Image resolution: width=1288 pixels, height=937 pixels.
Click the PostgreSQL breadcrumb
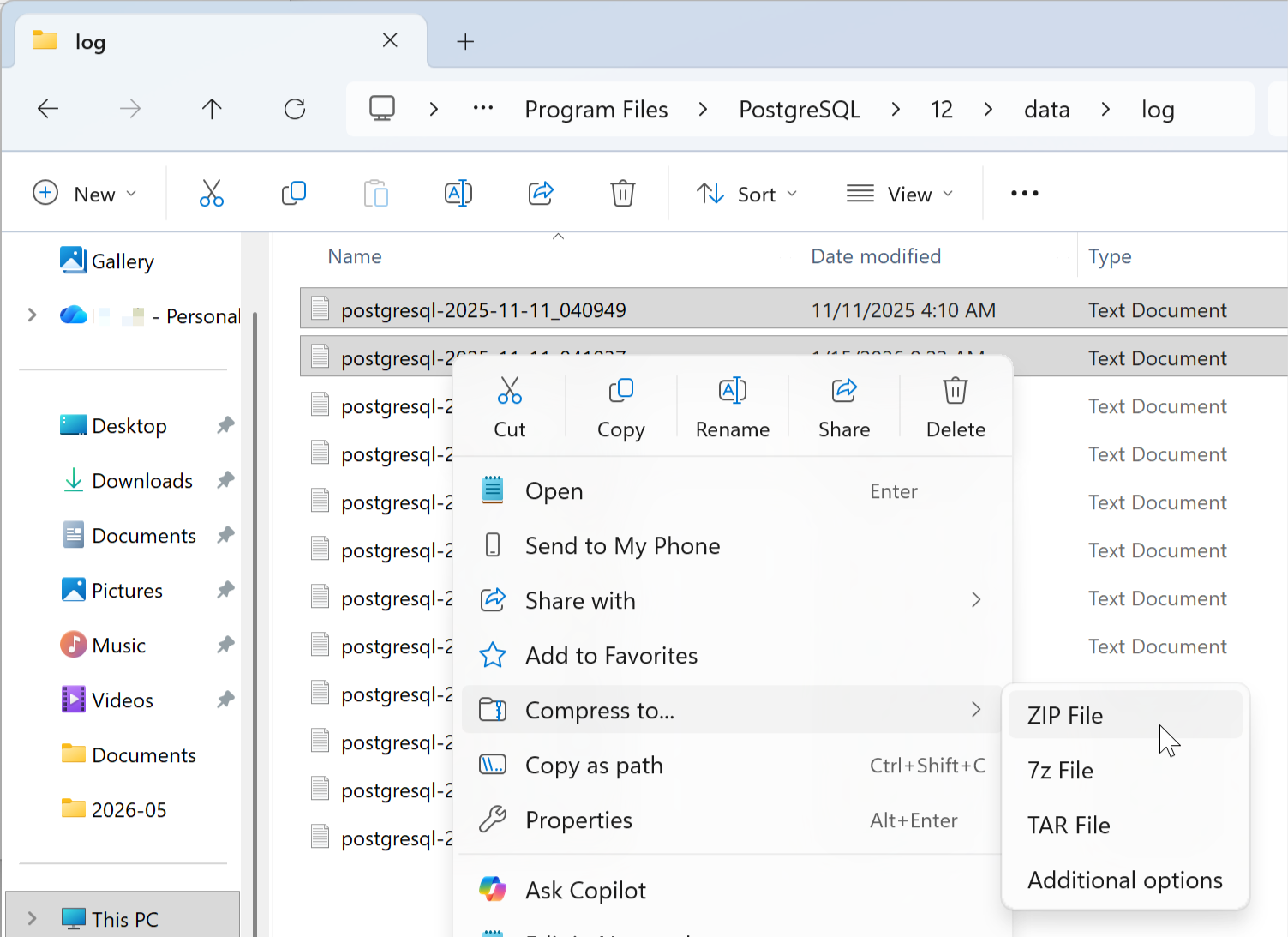coord(800,109)
